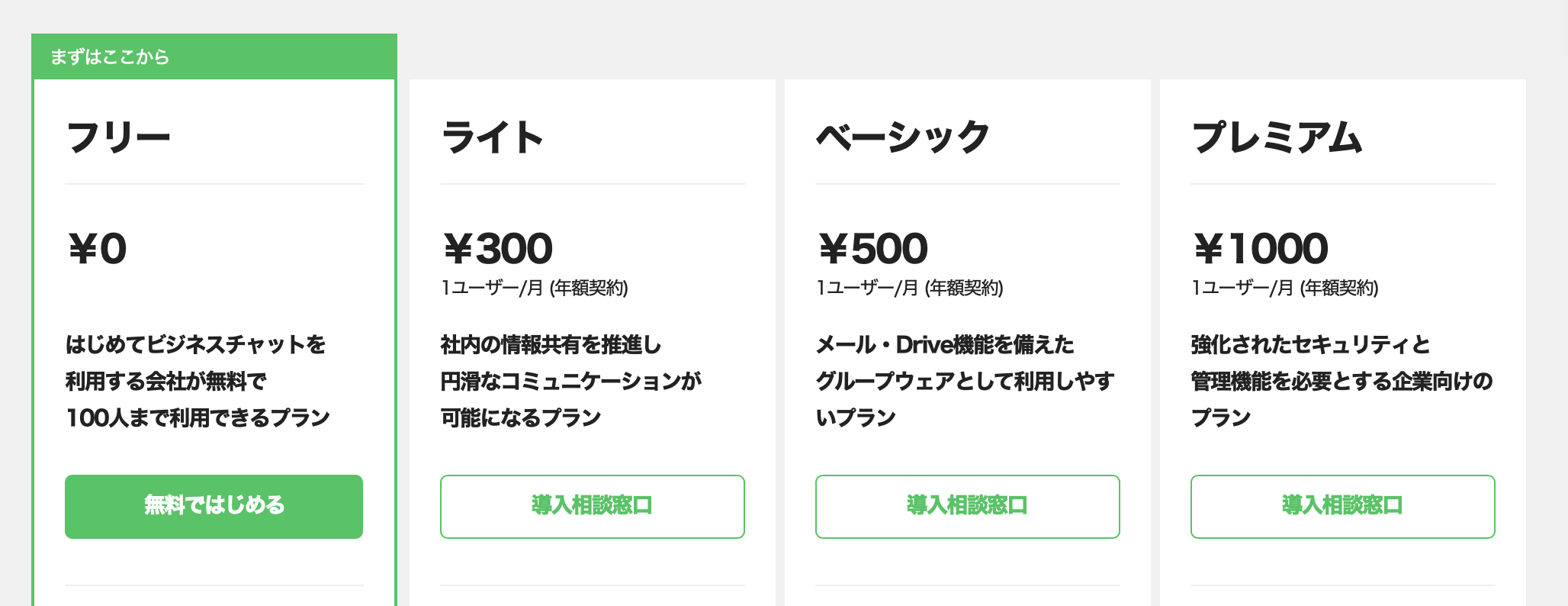Select the プレミアム plan heading

(1277, 138)
